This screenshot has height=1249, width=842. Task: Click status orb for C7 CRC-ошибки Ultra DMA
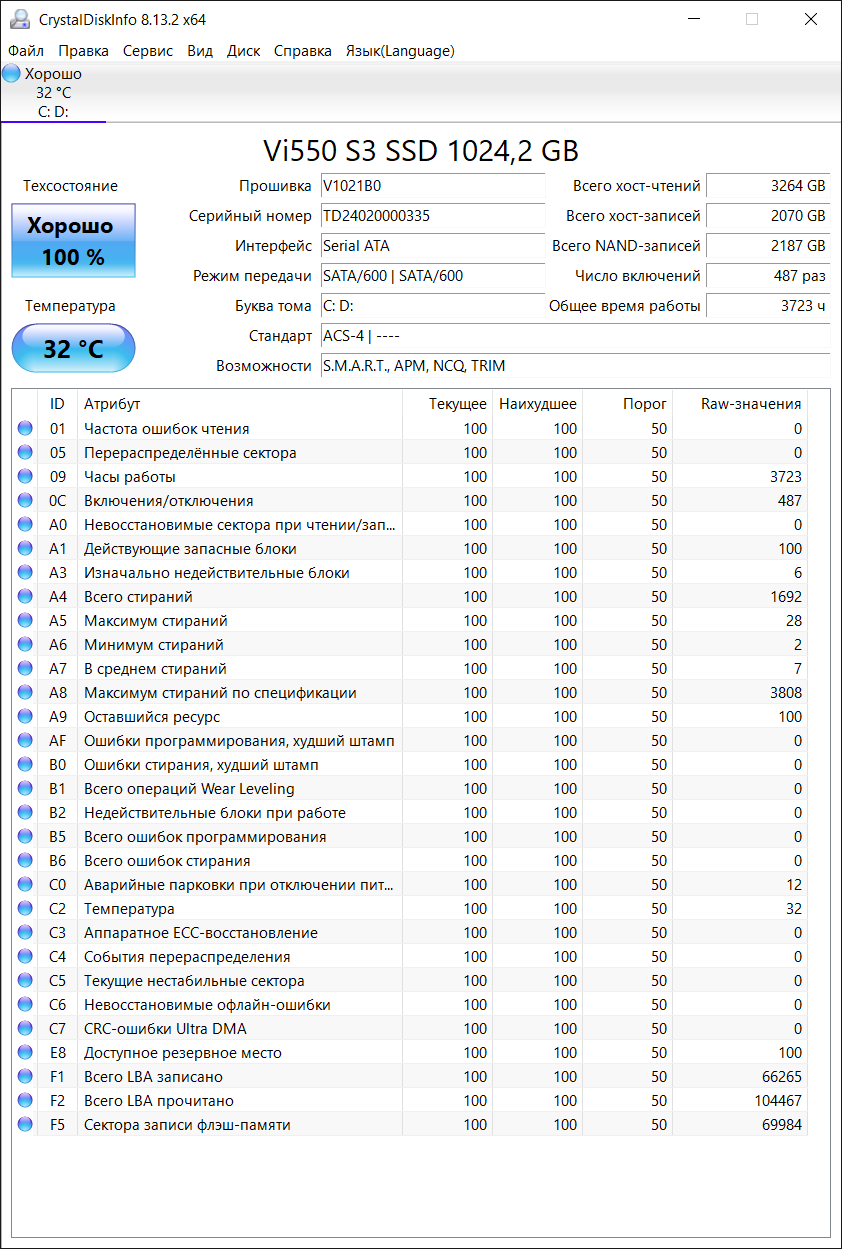[25, 1029]
